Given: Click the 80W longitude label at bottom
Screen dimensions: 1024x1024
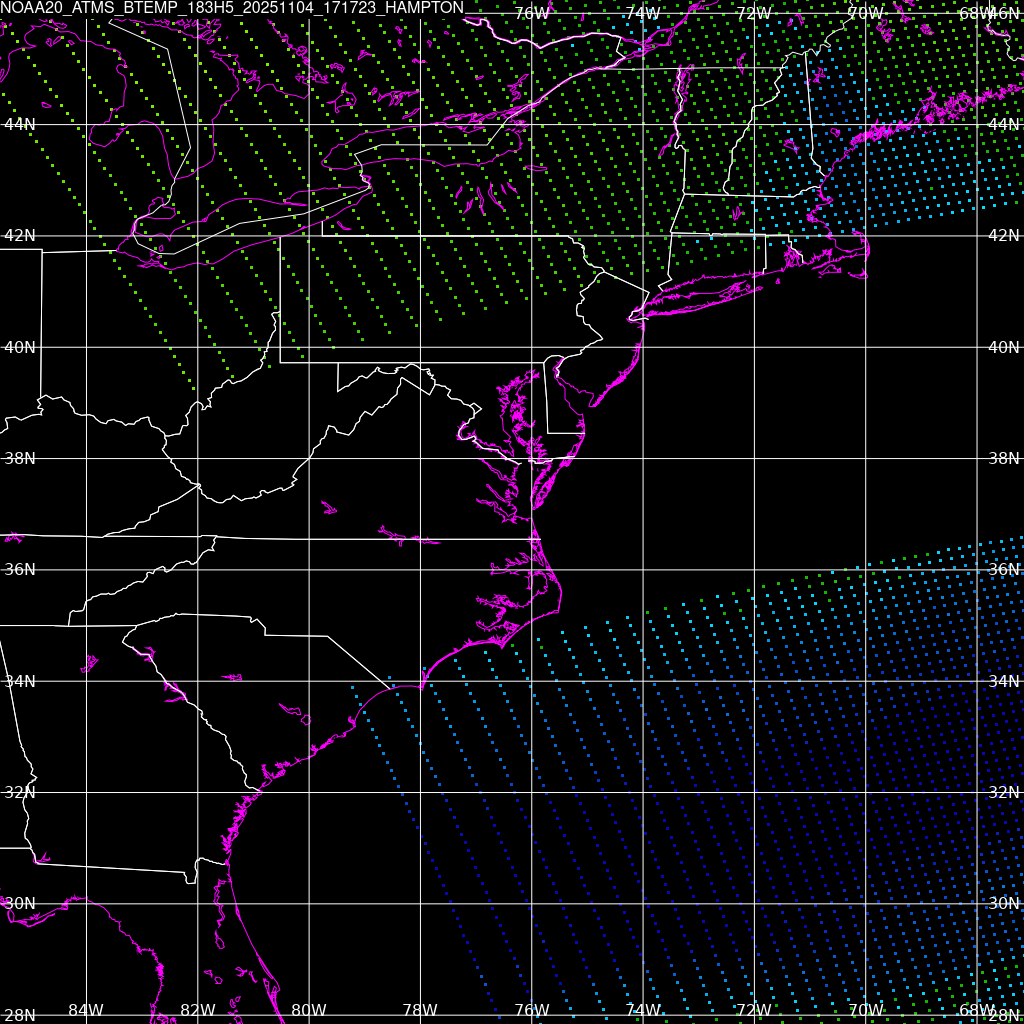Looking at the screenshot, I should 309,1010.
